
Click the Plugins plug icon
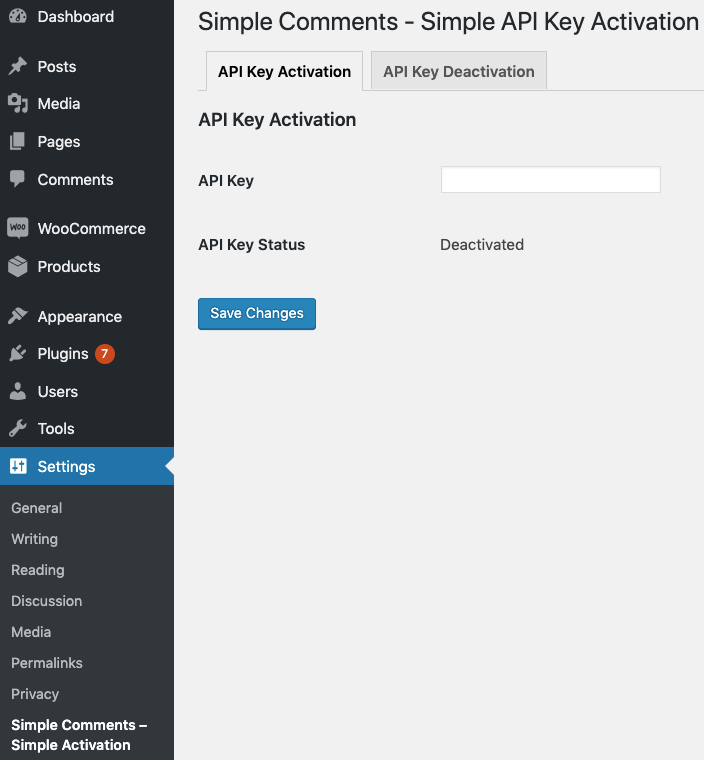click(x=18, y=353)
